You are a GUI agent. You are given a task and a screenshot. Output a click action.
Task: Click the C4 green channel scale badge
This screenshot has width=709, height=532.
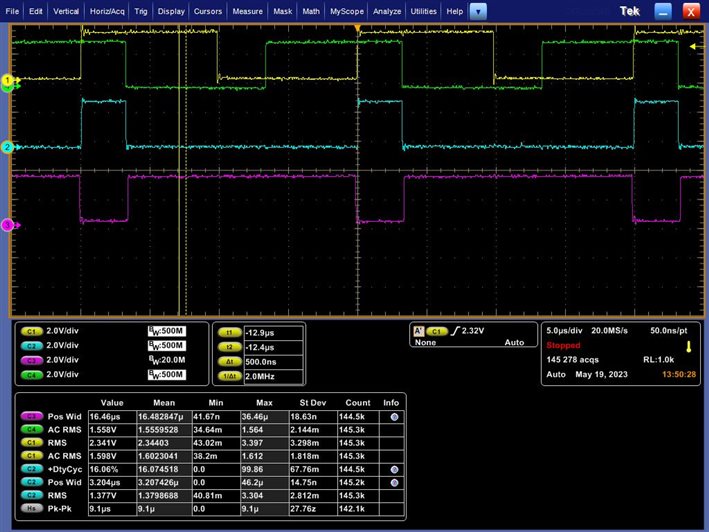click(x=30, y=375)
